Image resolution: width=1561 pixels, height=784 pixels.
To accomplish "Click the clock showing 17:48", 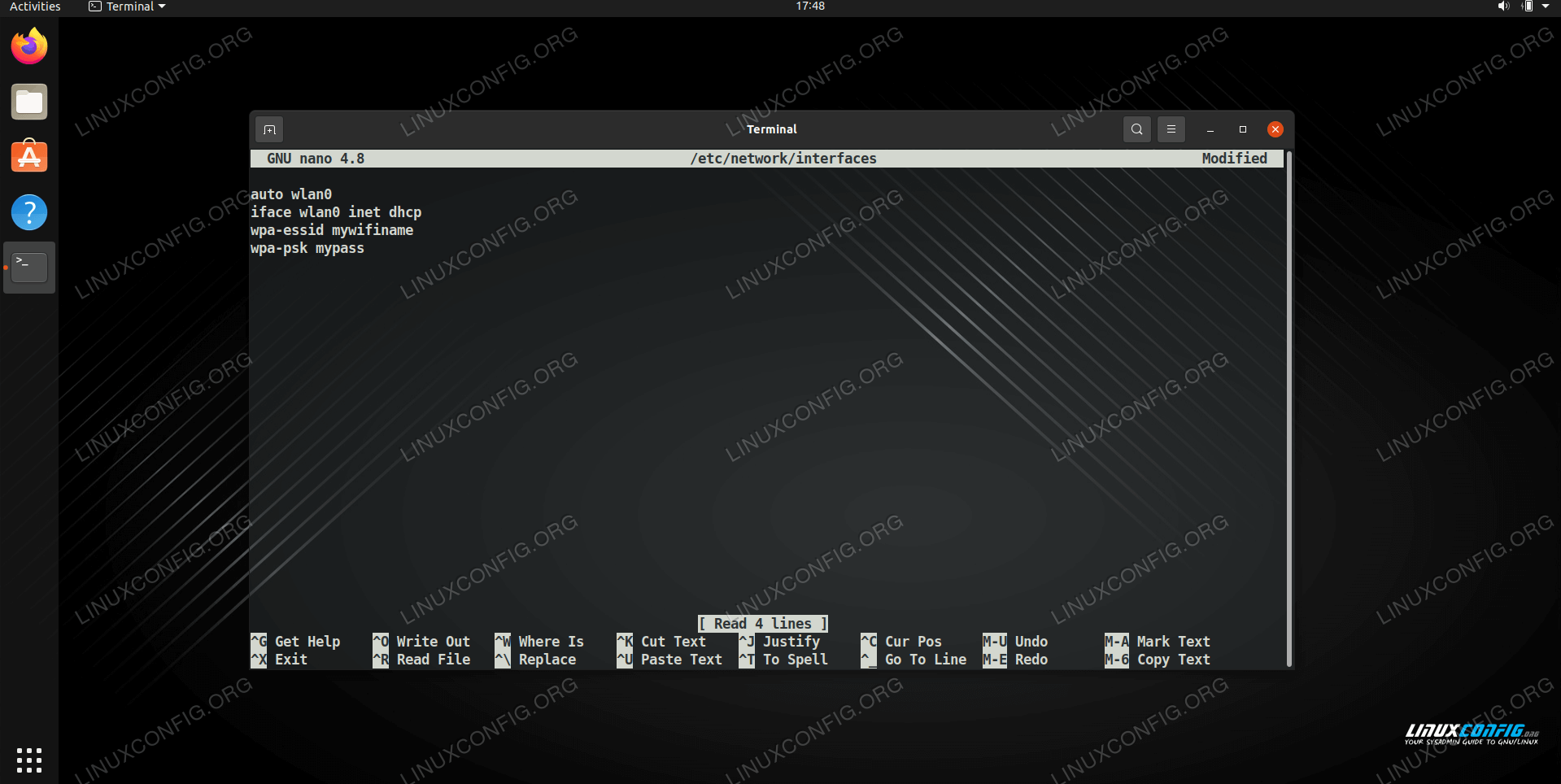I will tap(809, 7).
